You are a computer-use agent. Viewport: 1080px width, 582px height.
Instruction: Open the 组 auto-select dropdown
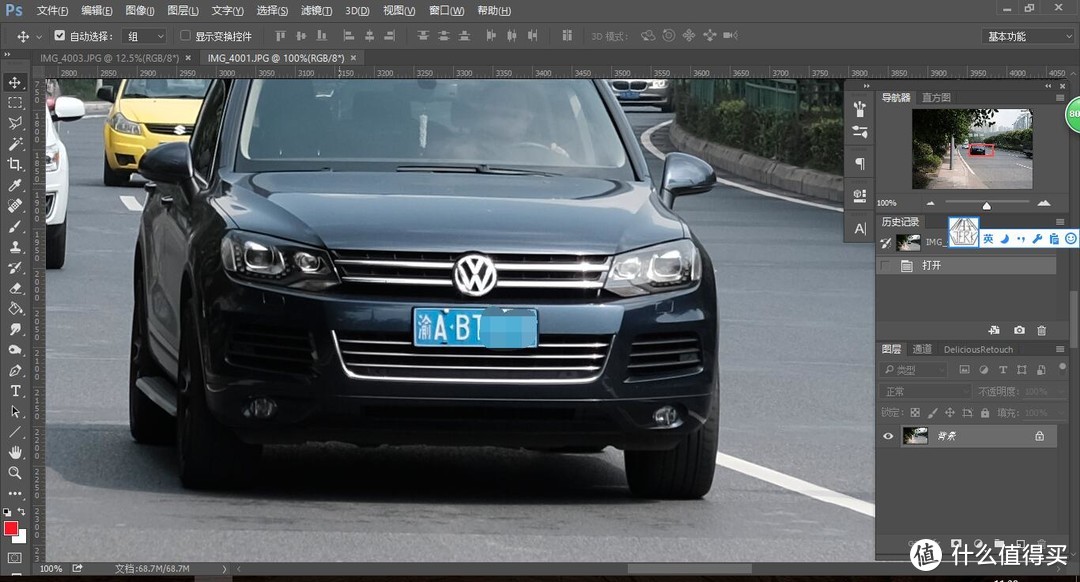coord(144,36)
